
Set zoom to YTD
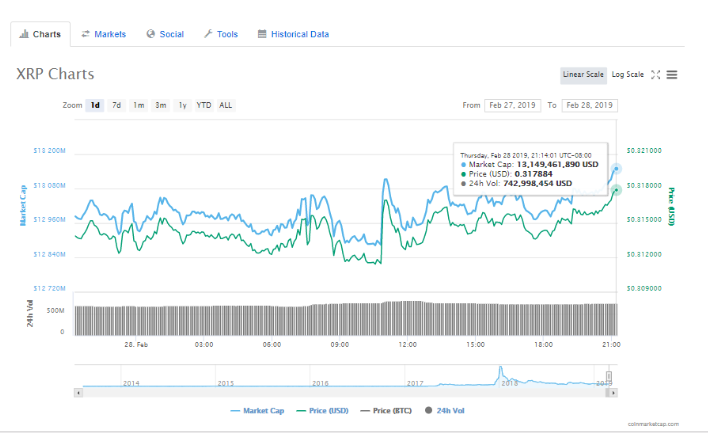tap(204, 105)
